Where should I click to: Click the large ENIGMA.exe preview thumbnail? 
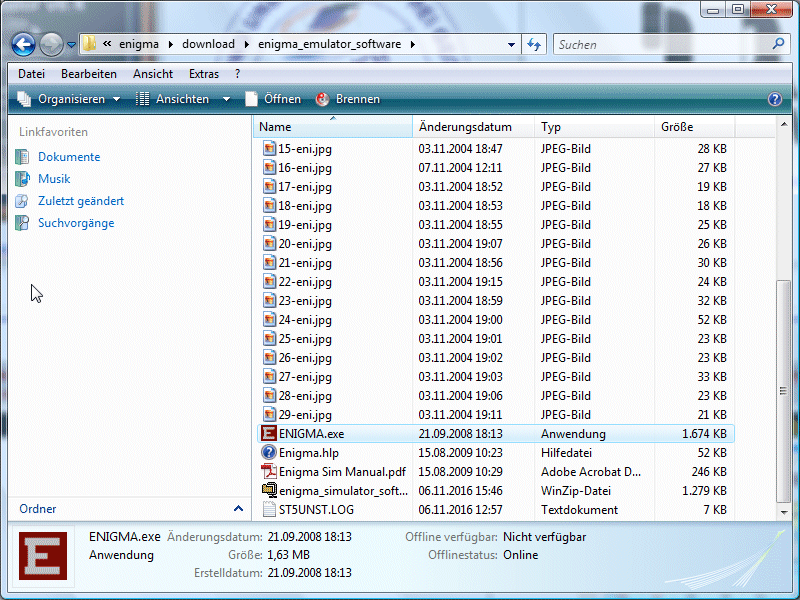tap(43, 556)
